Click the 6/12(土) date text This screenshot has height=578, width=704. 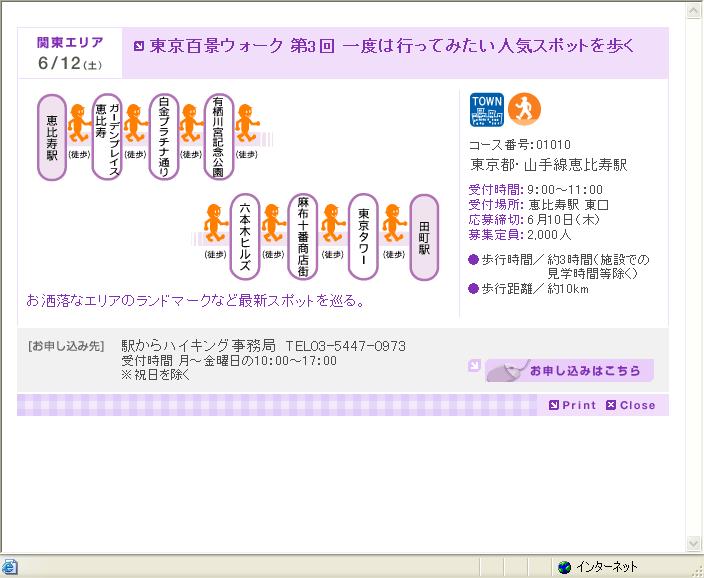click(x=70, y=63)
